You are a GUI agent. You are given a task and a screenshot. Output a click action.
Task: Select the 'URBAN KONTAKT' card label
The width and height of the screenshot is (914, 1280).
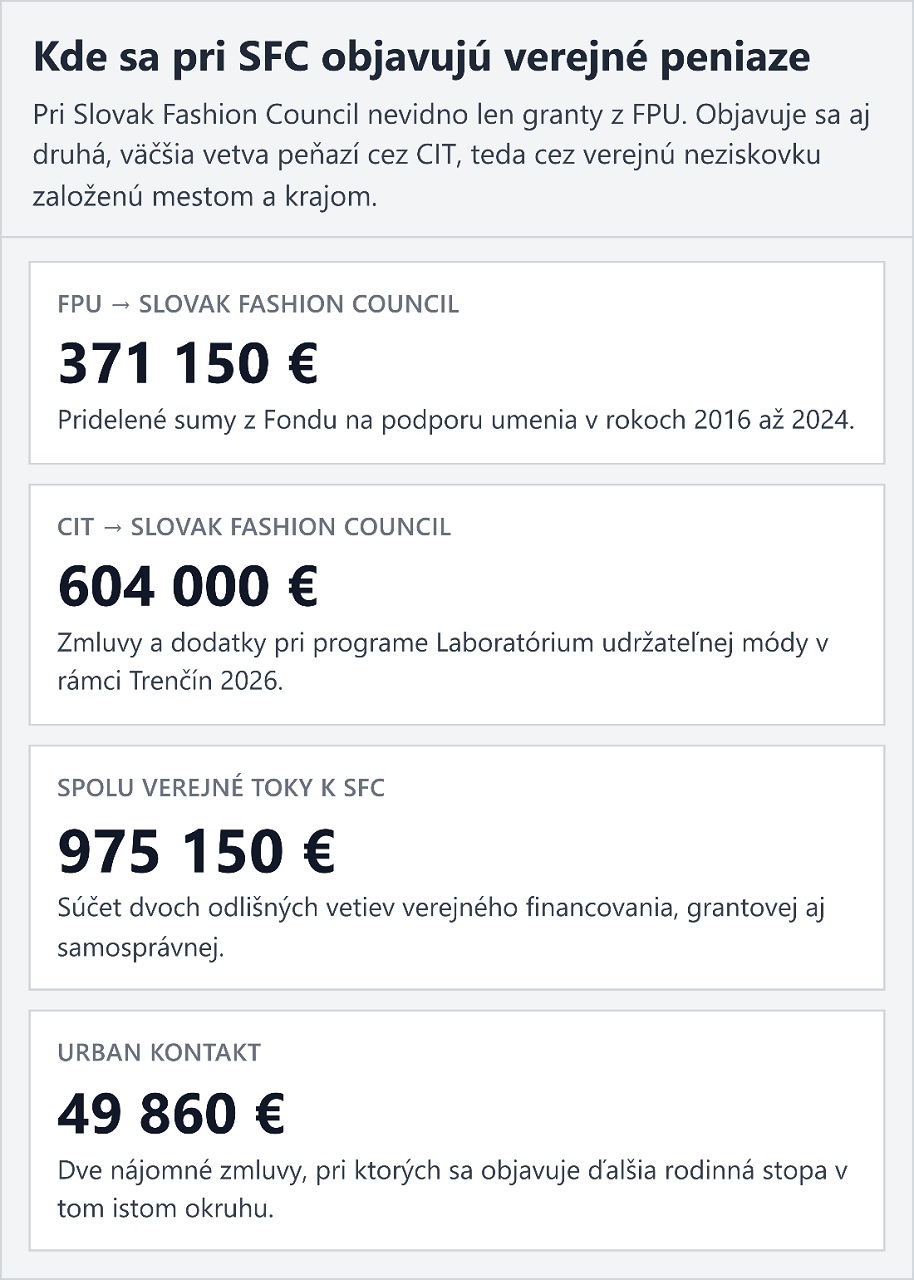point(159,1052)
